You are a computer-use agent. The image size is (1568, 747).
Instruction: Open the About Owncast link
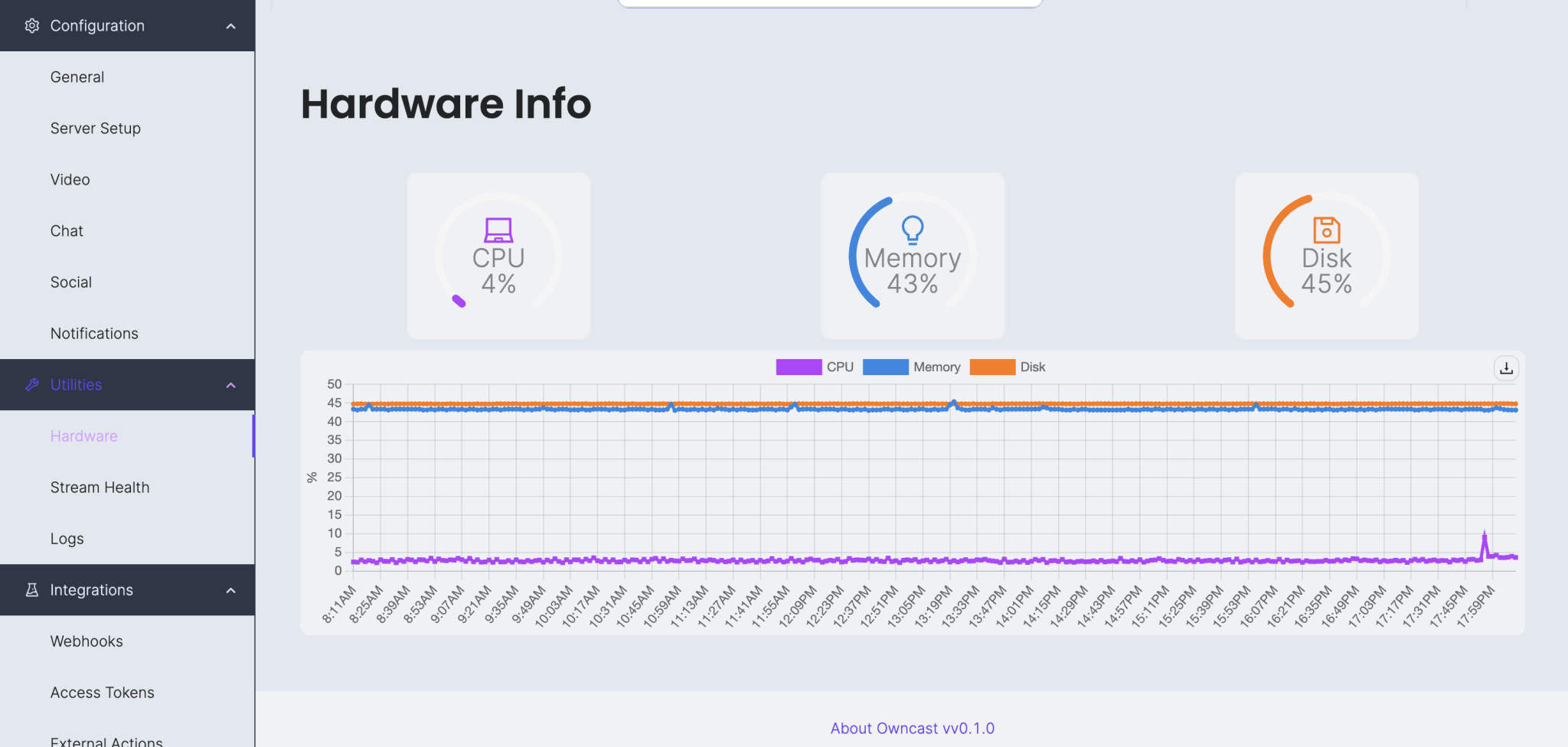(912, 729)
